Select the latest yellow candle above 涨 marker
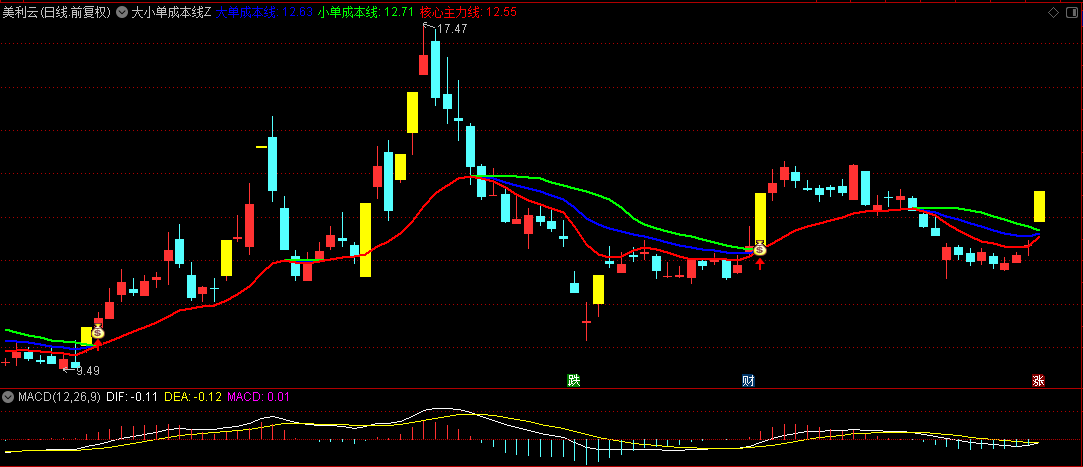 point(1039,206)
